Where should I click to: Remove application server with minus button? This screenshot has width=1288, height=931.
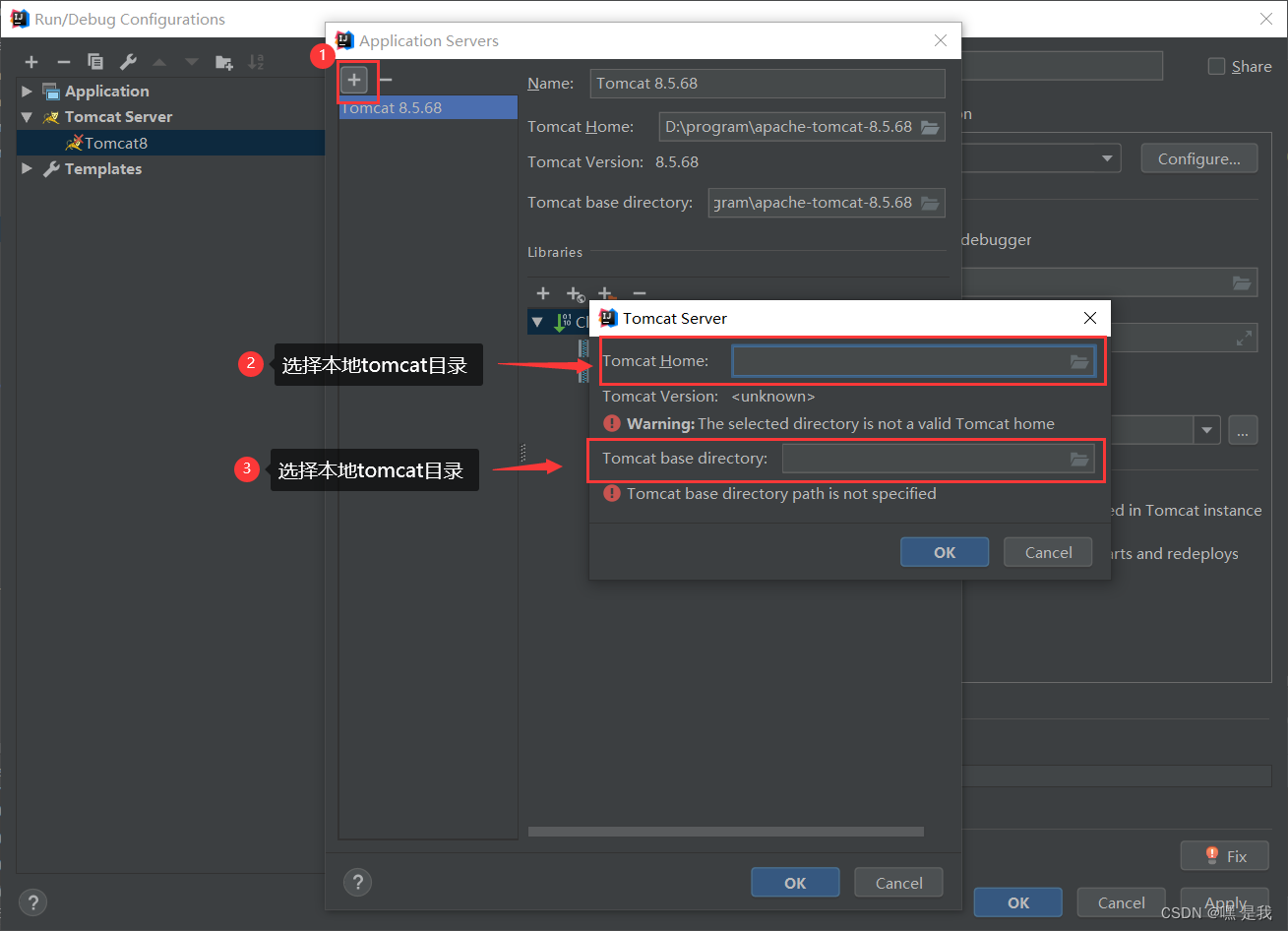(386, 80)
